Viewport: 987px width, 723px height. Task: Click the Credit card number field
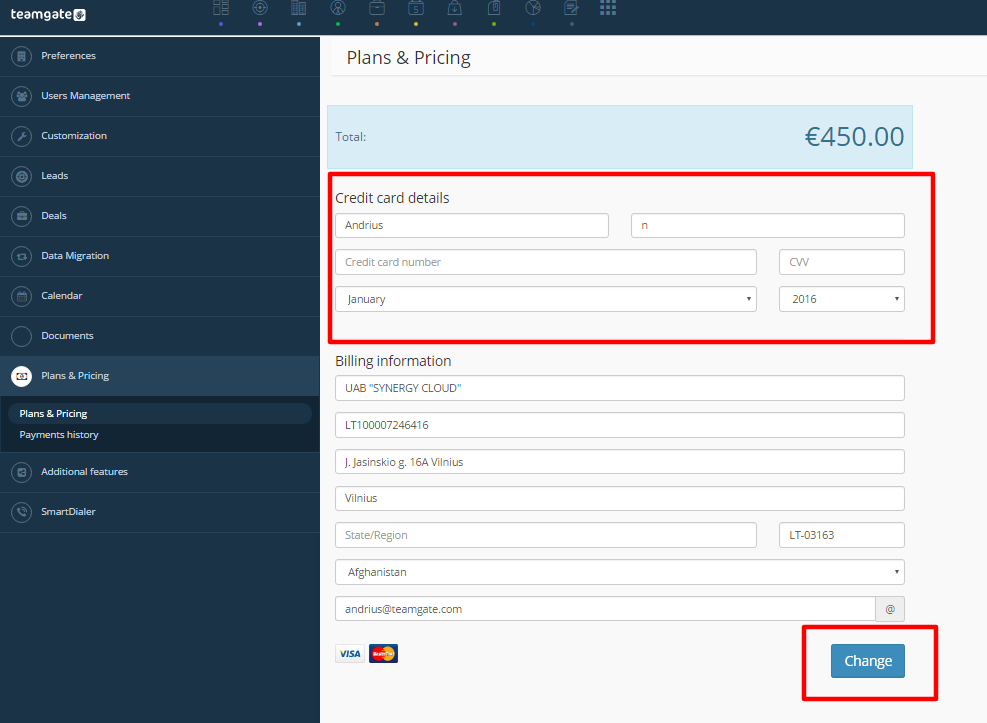point(546,262)
